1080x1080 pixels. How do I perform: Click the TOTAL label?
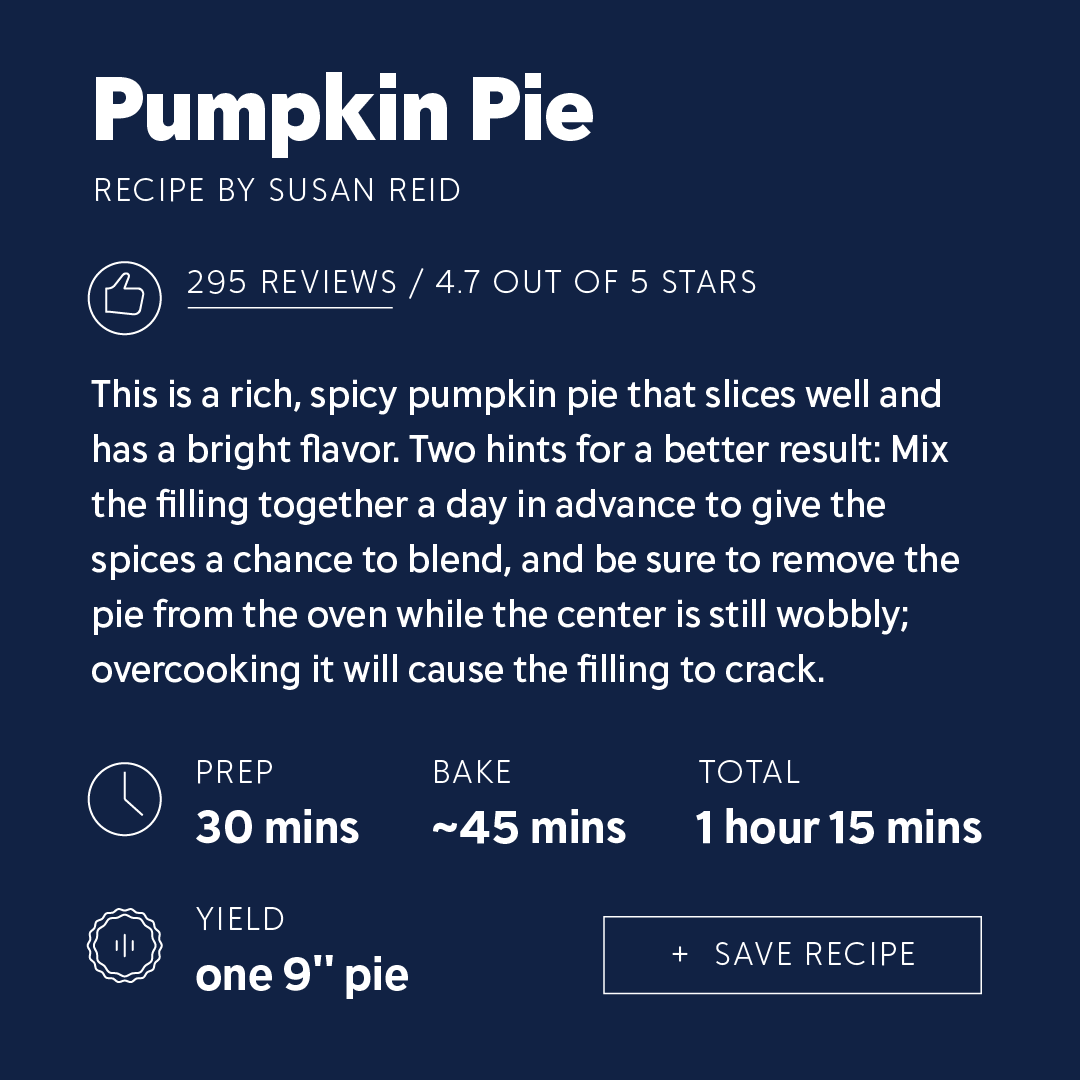(x=749, y=772)
